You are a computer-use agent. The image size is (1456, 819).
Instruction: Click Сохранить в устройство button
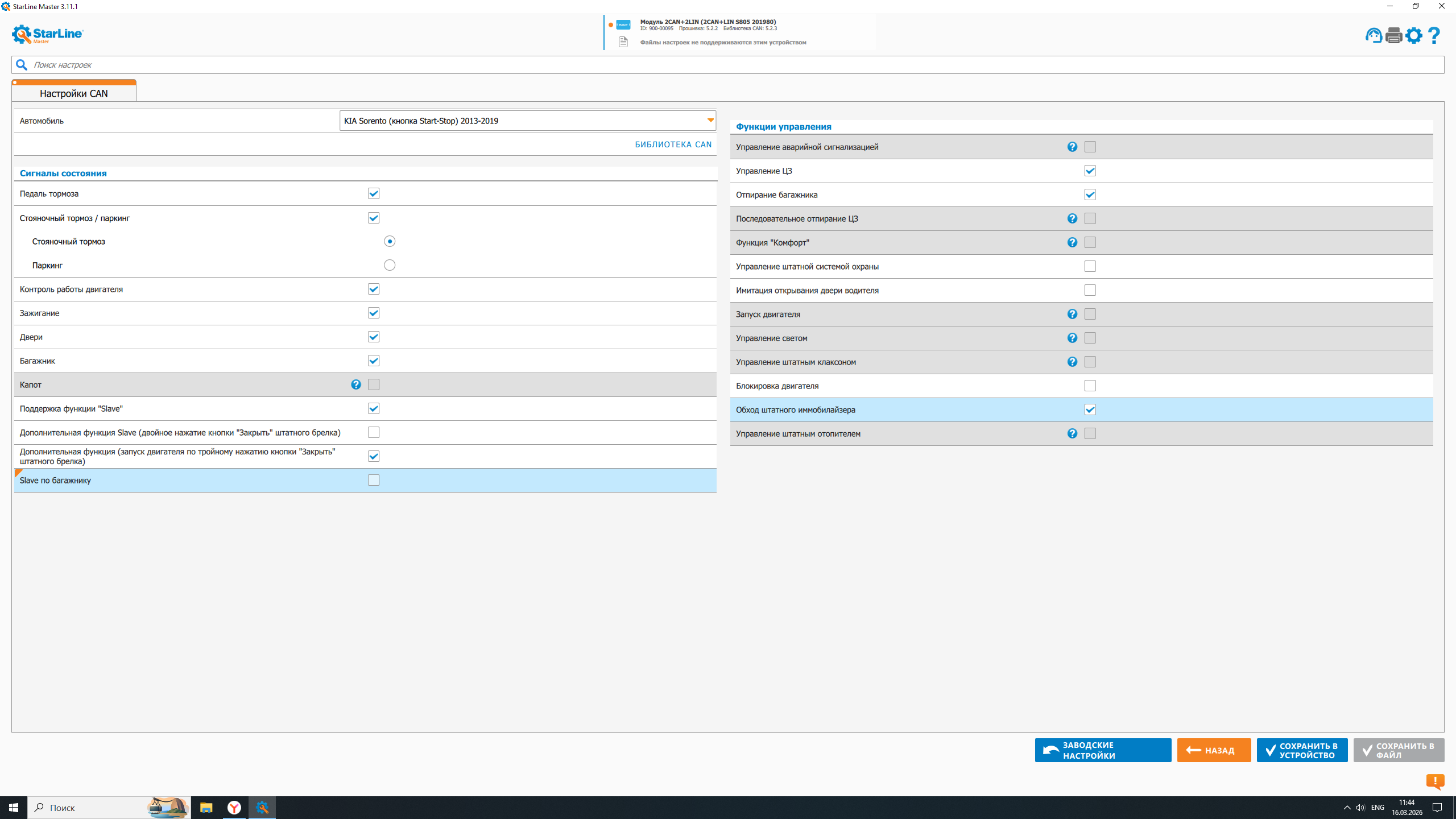pos(1302,750)
